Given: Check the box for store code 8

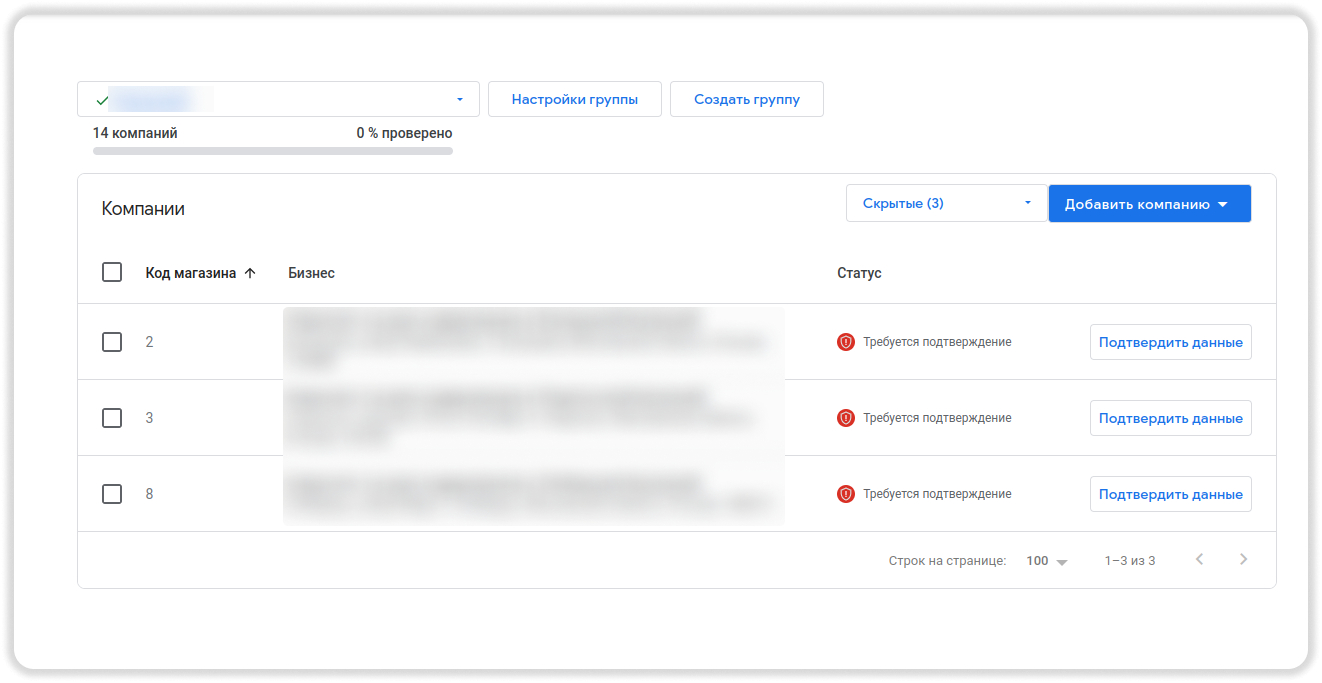Looking at the screenshot, I should pyautogui.click(x=112, y=494).
